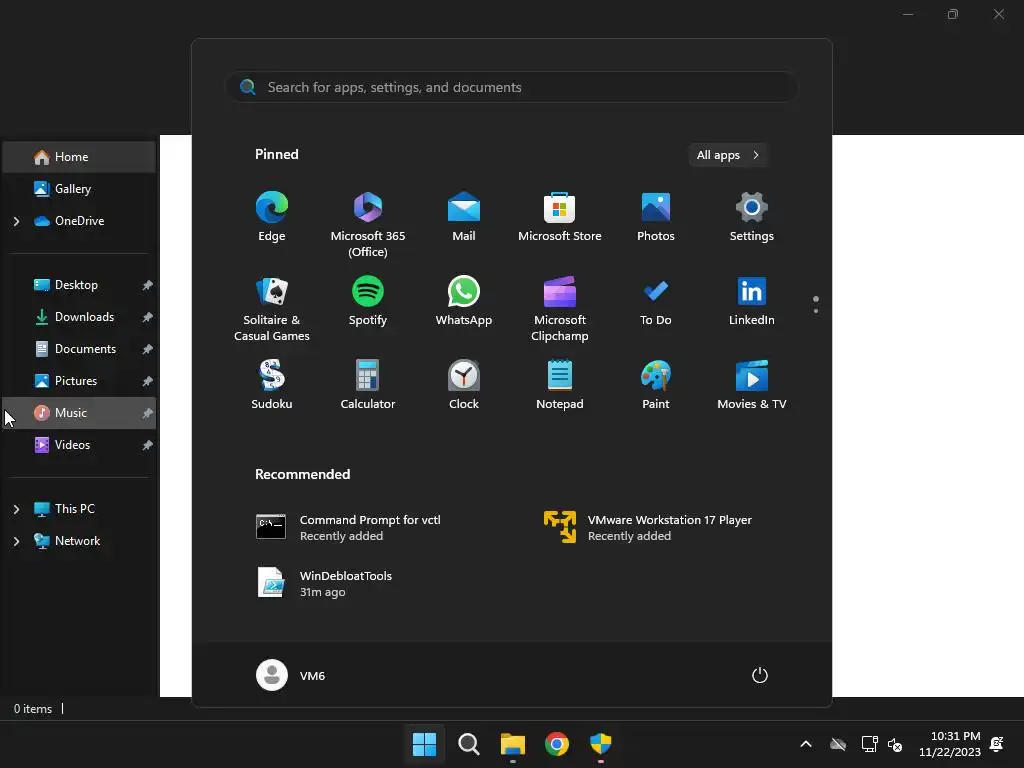
Task: Open Microsoft Clipchamp
Action: click(560, 309)
